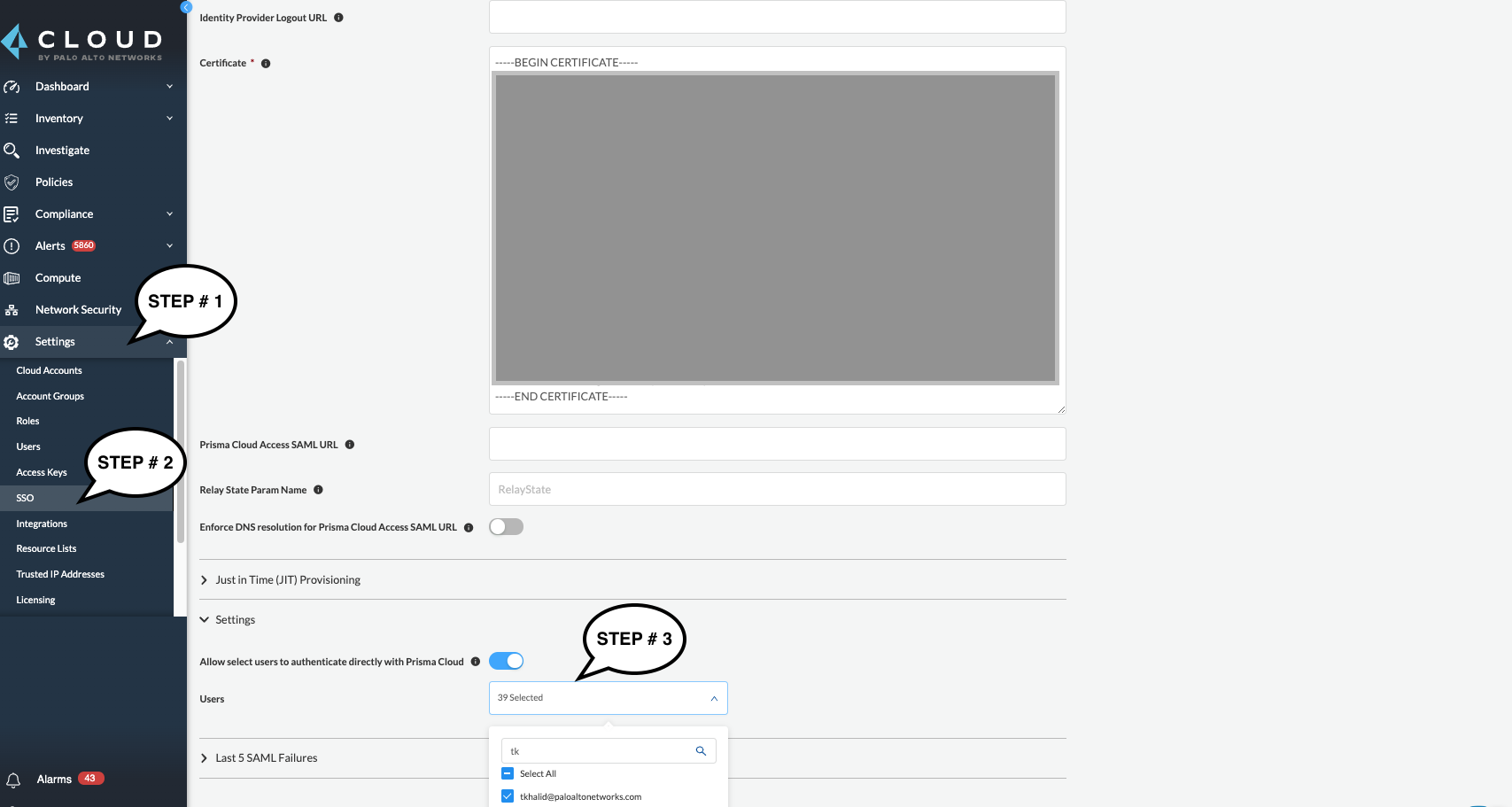
Task: Go to the Access Keys settings
Action: pos(41,472)
